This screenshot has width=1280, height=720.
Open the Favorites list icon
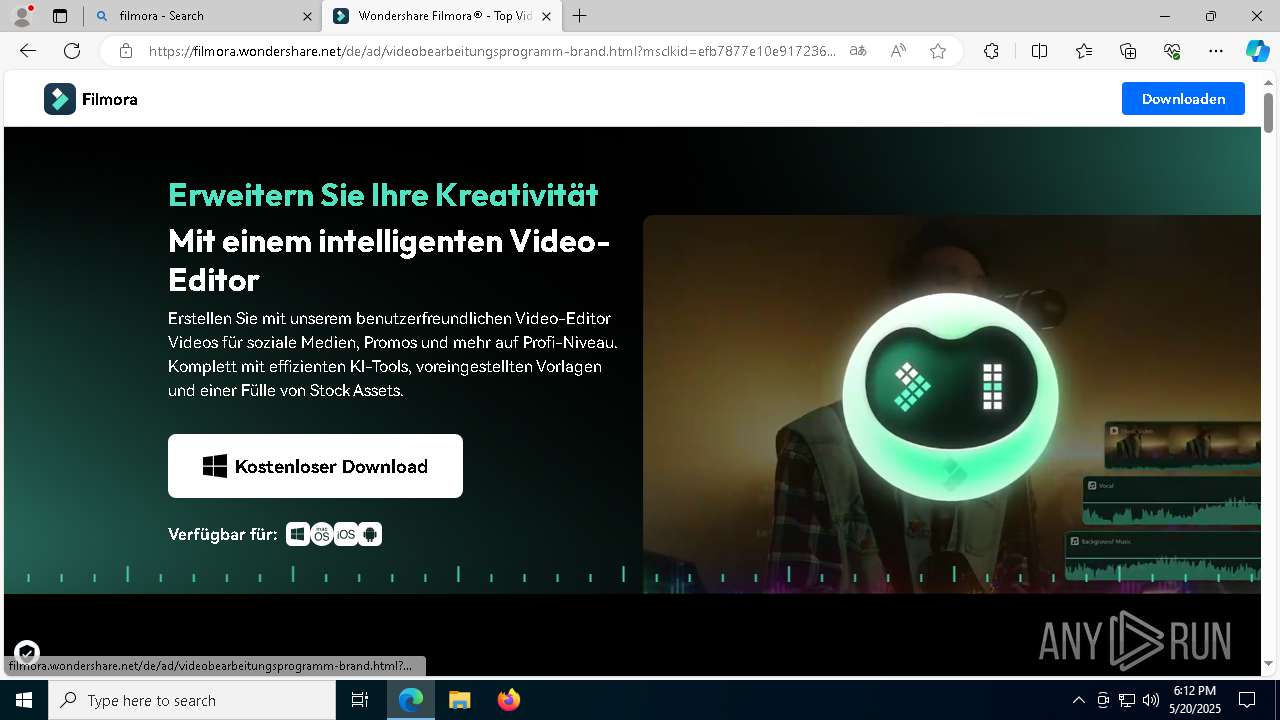pos(1084,51)
